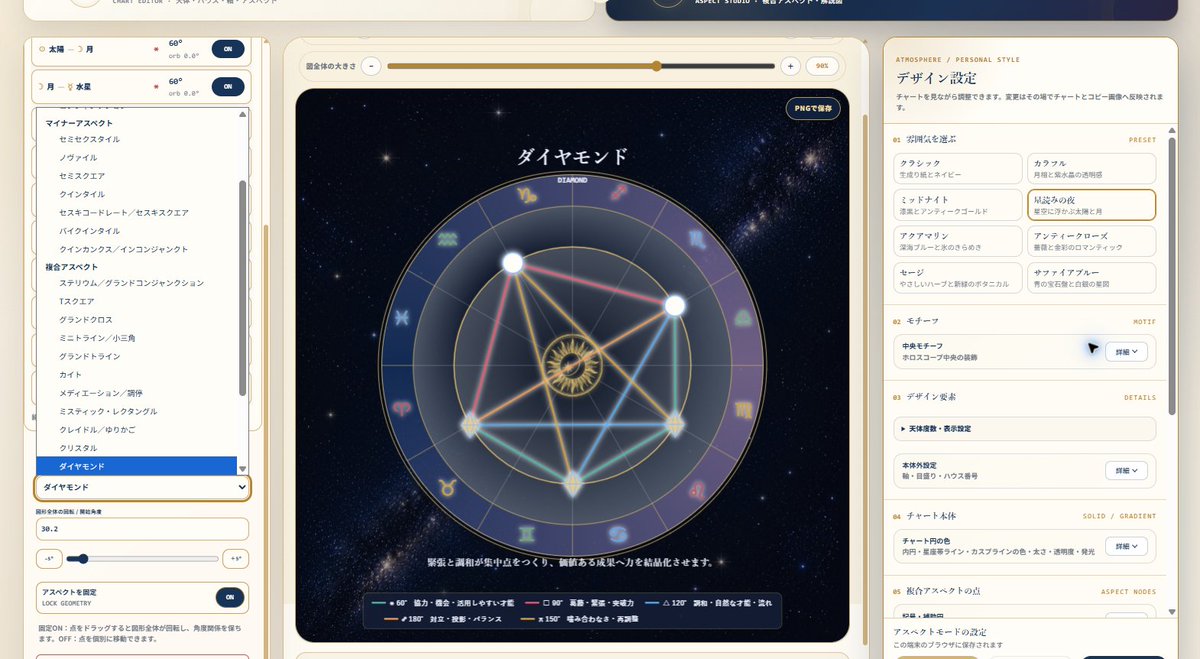
Task: Expand 詳細 for 本体外設定
Action: (x=1126, y=470)
